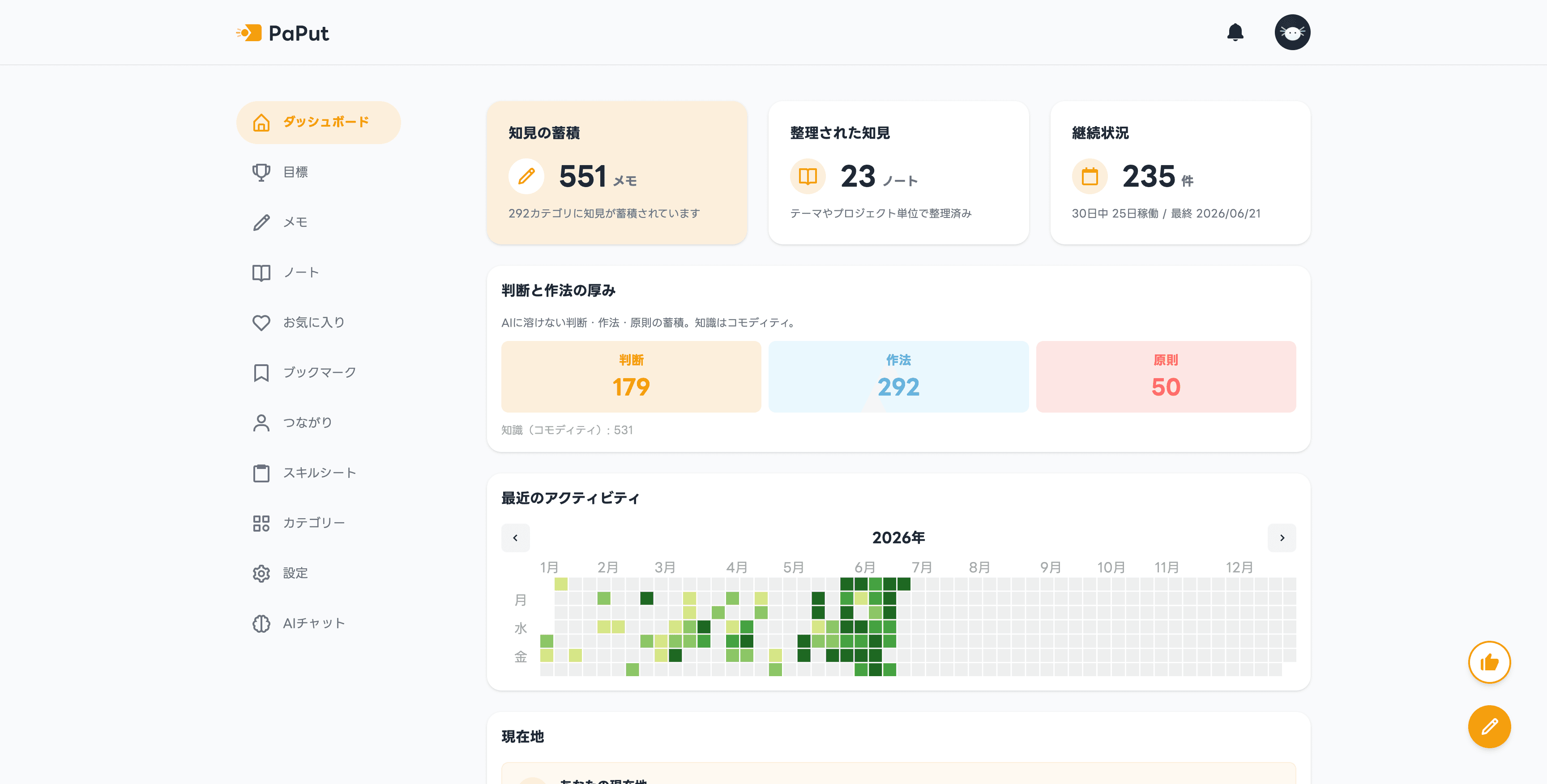The height and width of the screenshot is (784, 1547).
Task: Open 目標 in the sidebar
Action: click(x=318, y=172)
